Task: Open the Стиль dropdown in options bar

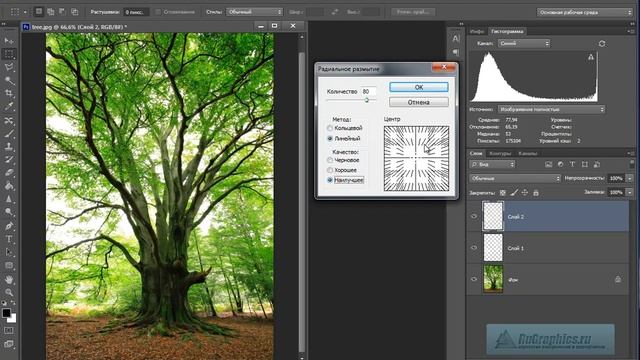Action: [254, 12]
